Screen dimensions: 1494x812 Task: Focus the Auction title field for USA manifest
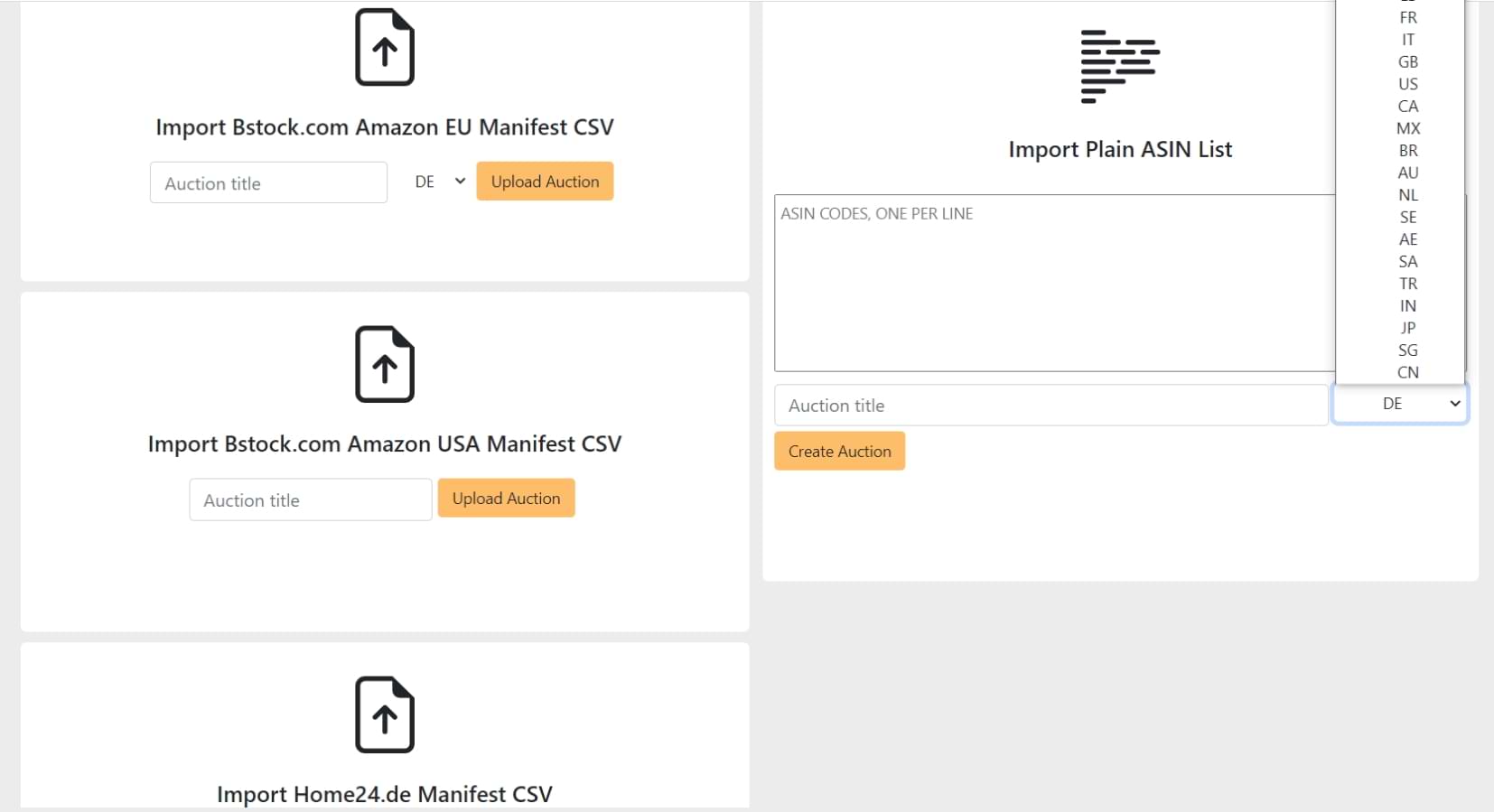(x=310, y=500)
